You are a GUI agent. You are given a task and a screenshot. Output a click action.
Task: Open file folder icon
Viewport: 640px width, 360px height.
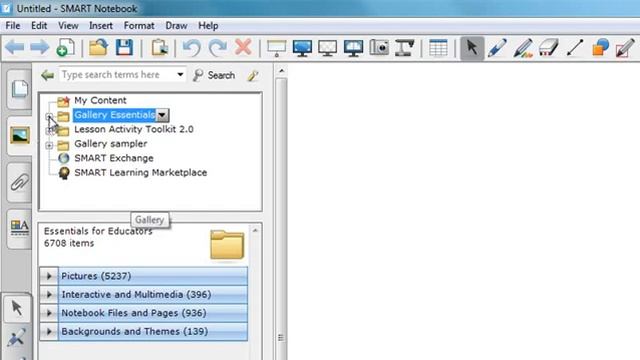point(98,47)
